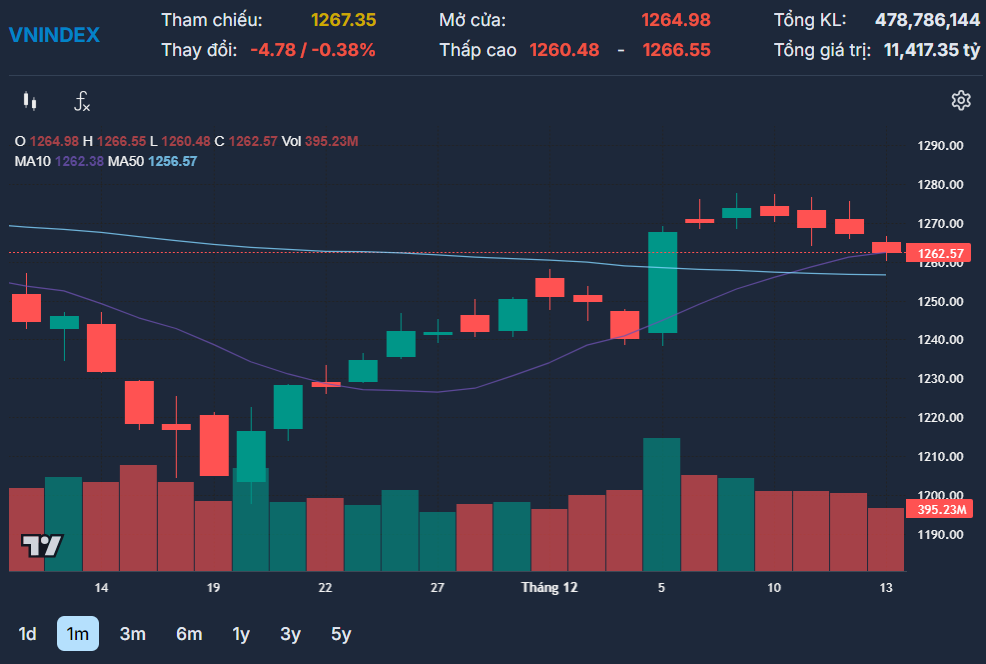Click the TradingView logo on chart
The image size is (986, 664).
pyautogui.click(x=42, y=545)
